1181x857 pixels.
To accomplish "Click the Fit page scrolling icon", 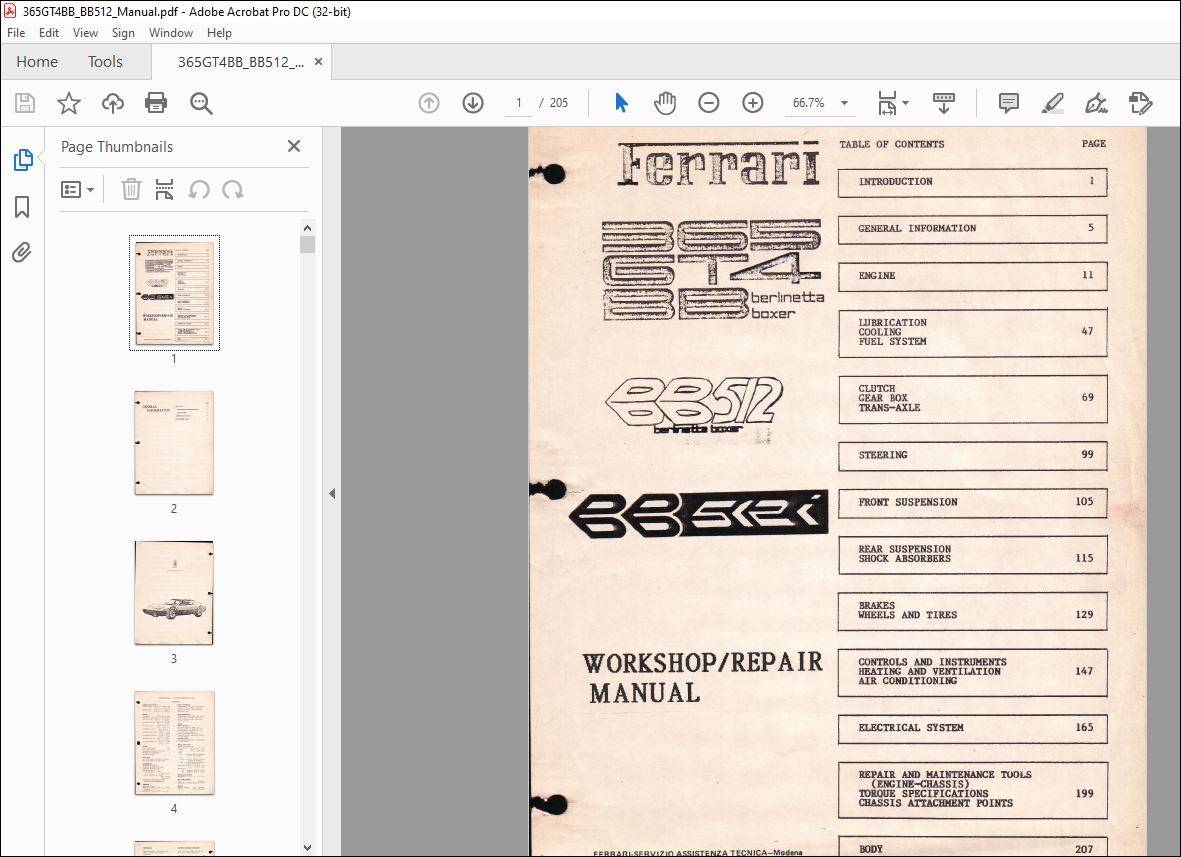I will pyautogui.click(x=887, y=103).
